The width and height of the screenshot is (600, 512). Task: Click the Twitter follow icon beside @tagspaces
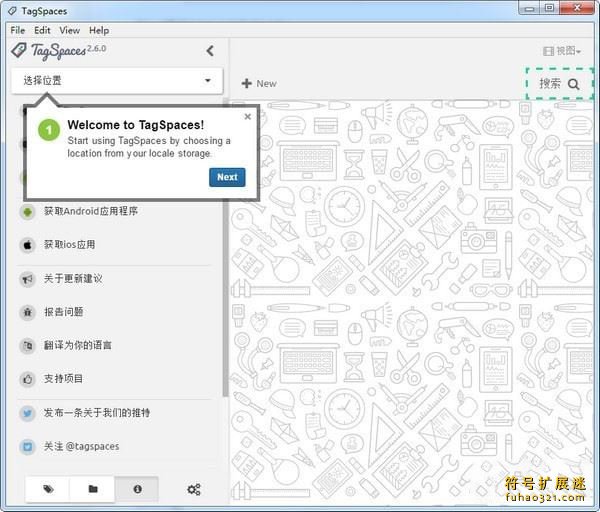coord(28,447)
